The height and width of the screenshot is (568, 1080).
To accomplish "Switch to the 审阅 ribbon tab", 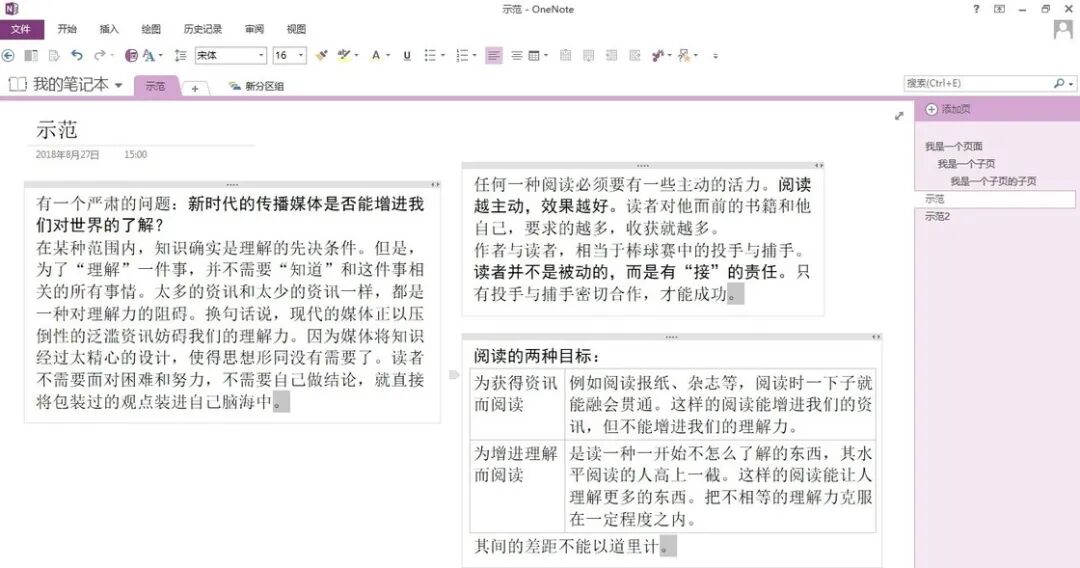I will click(x=254, y=29).
